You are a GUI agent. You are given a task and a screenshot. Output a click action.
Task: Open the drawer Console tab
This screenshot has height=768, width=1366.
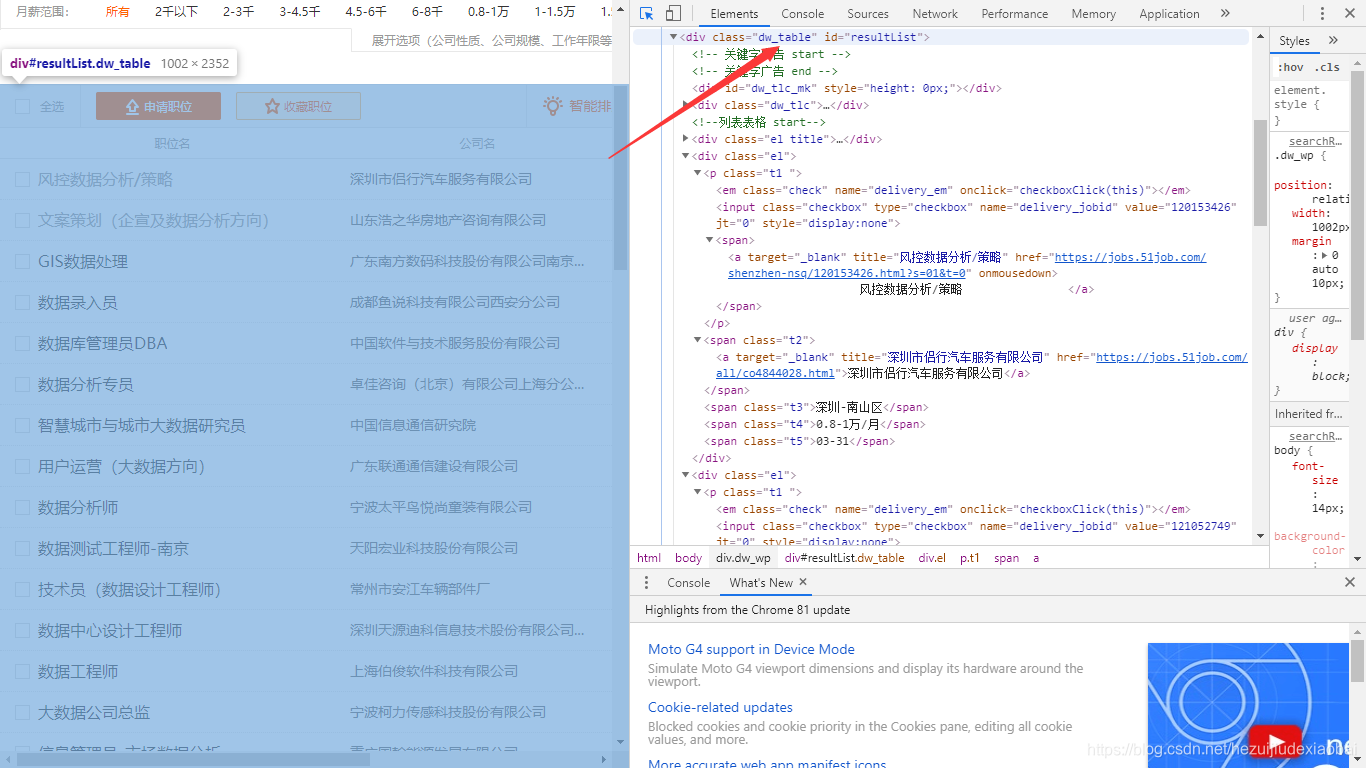(x=688, y=583)
